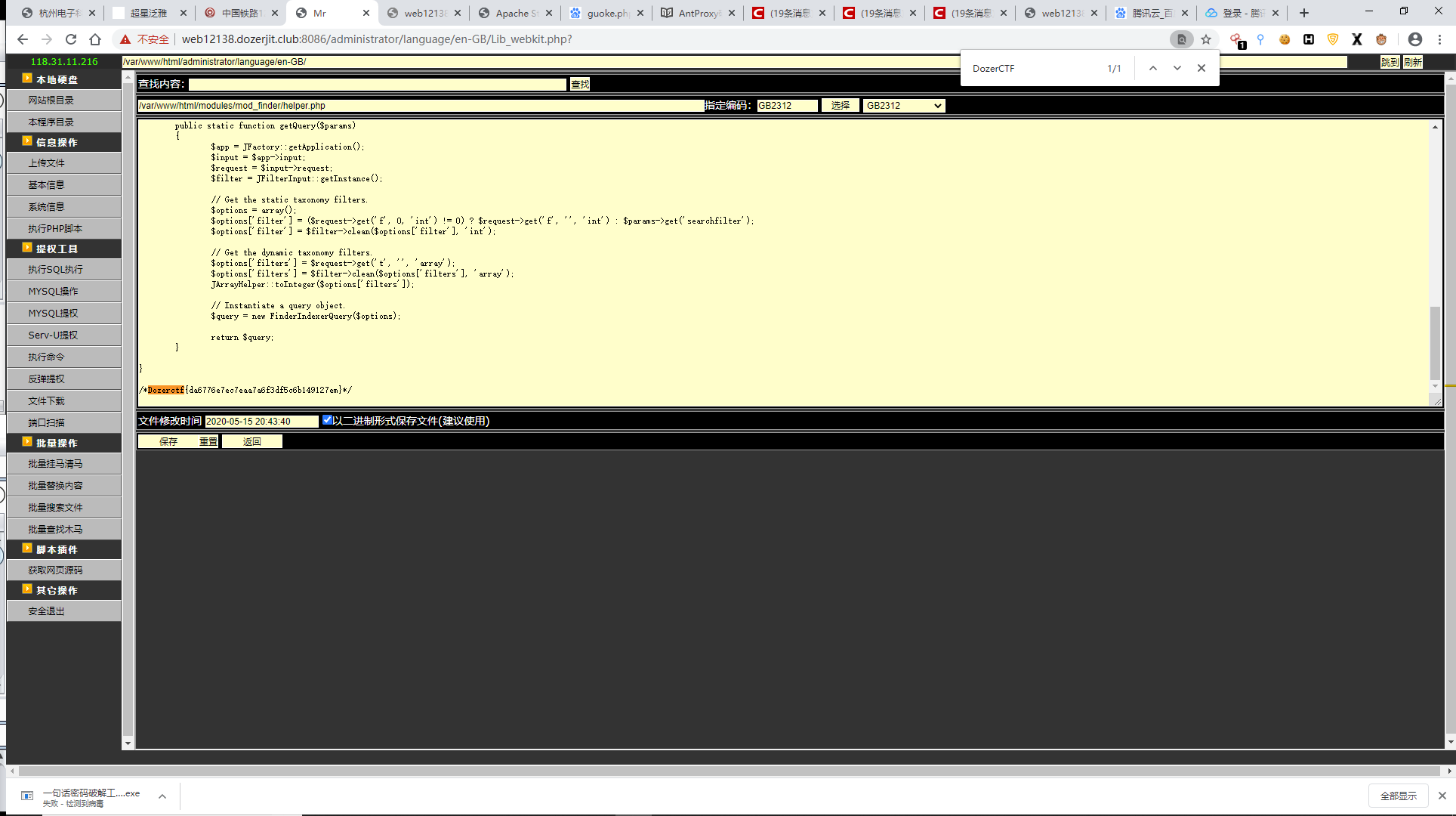Click the 返回 return button

pos(252,441)
